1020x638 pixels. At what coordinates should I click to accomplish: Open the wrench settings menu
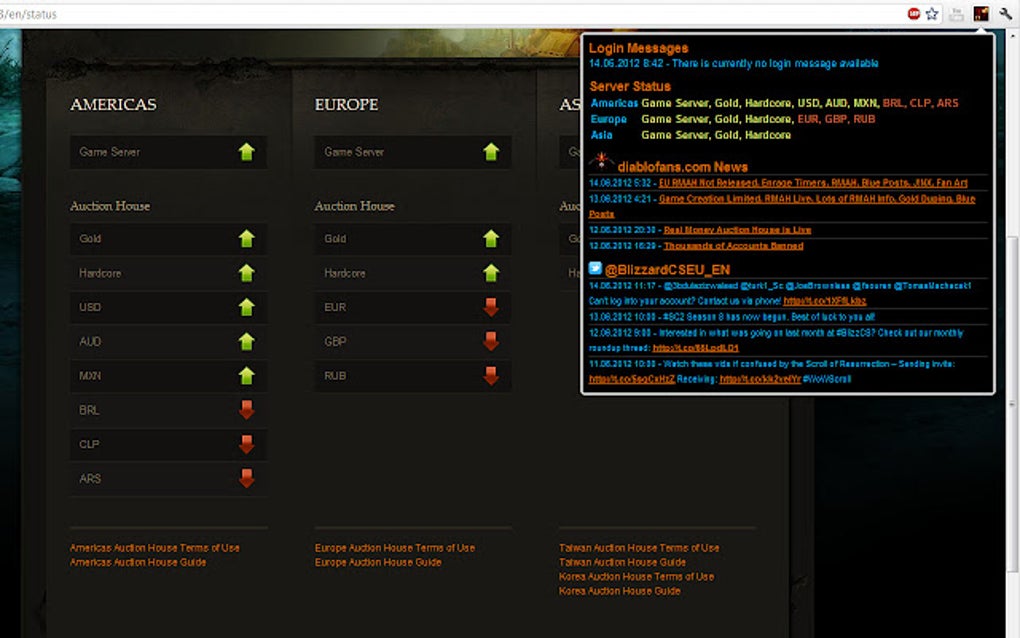click(1005, 14)
